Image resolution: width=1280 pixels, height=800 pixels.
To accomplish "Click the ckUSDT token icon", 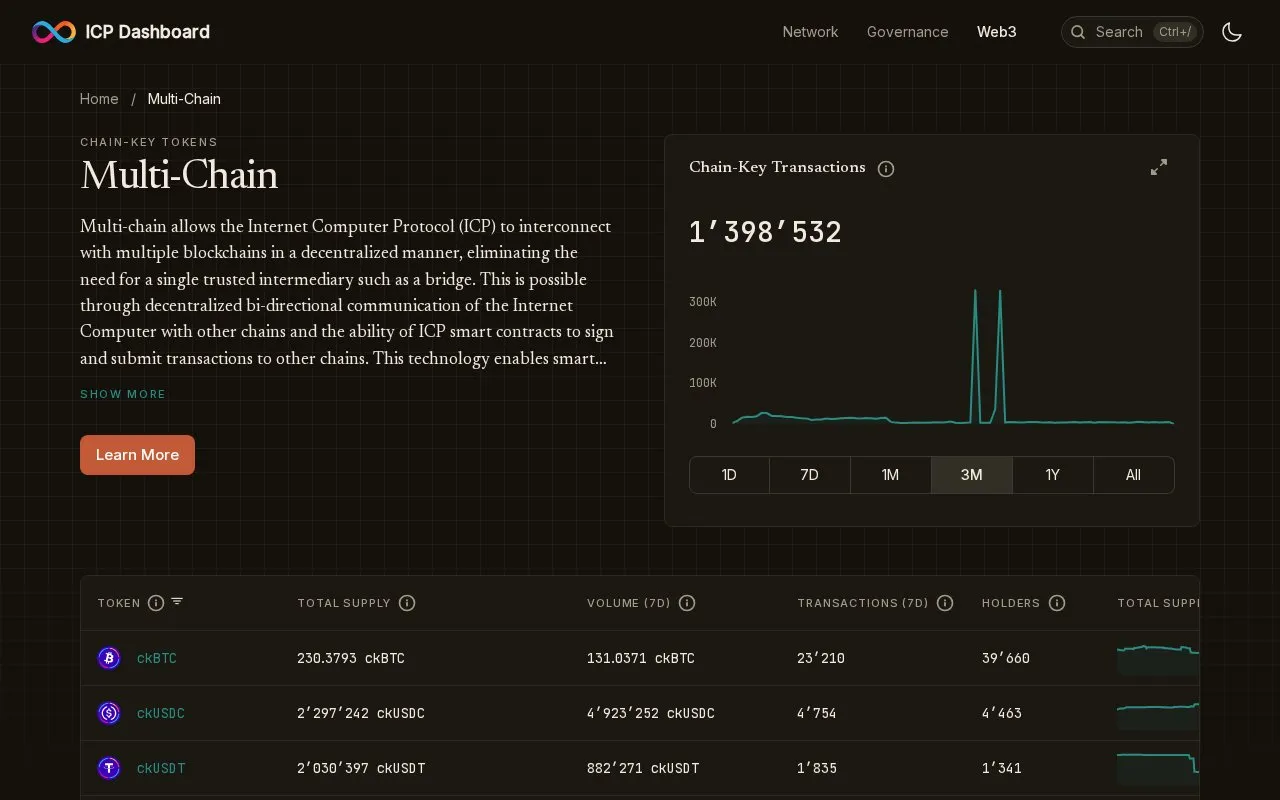I will click(x=109, y=768).
